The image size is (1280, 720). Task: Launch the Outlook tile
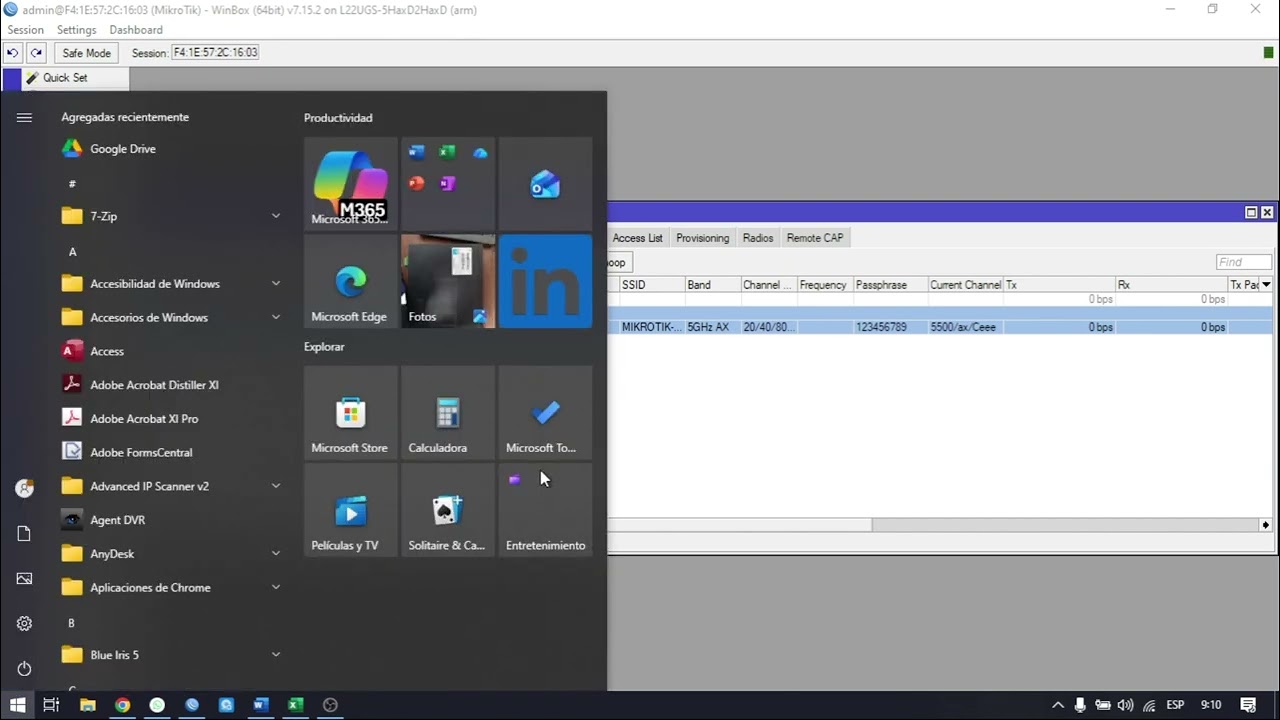pos(545,184)
